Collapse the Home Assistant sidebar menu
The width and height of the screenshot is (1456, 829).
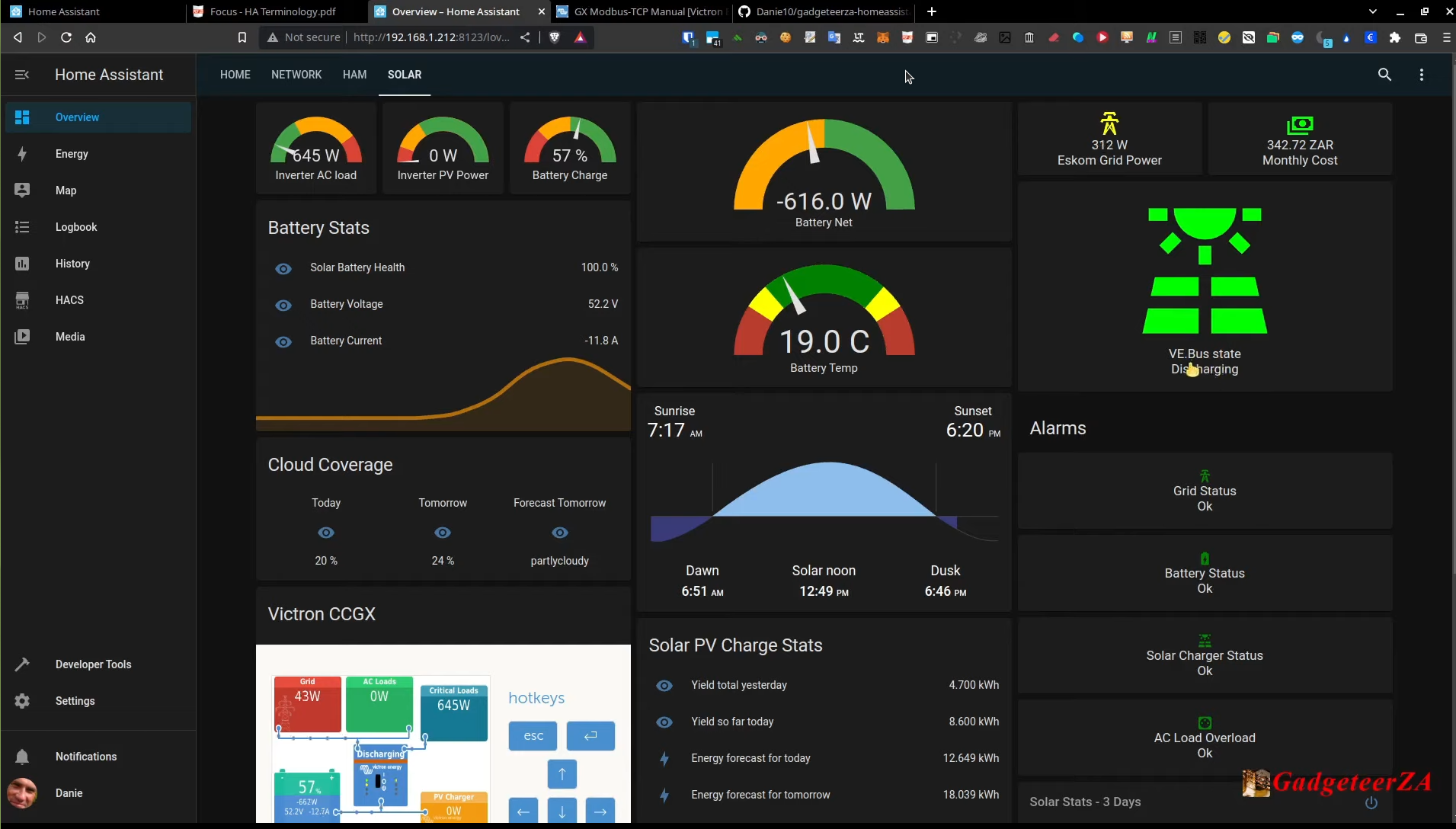[x=22, y=75]
